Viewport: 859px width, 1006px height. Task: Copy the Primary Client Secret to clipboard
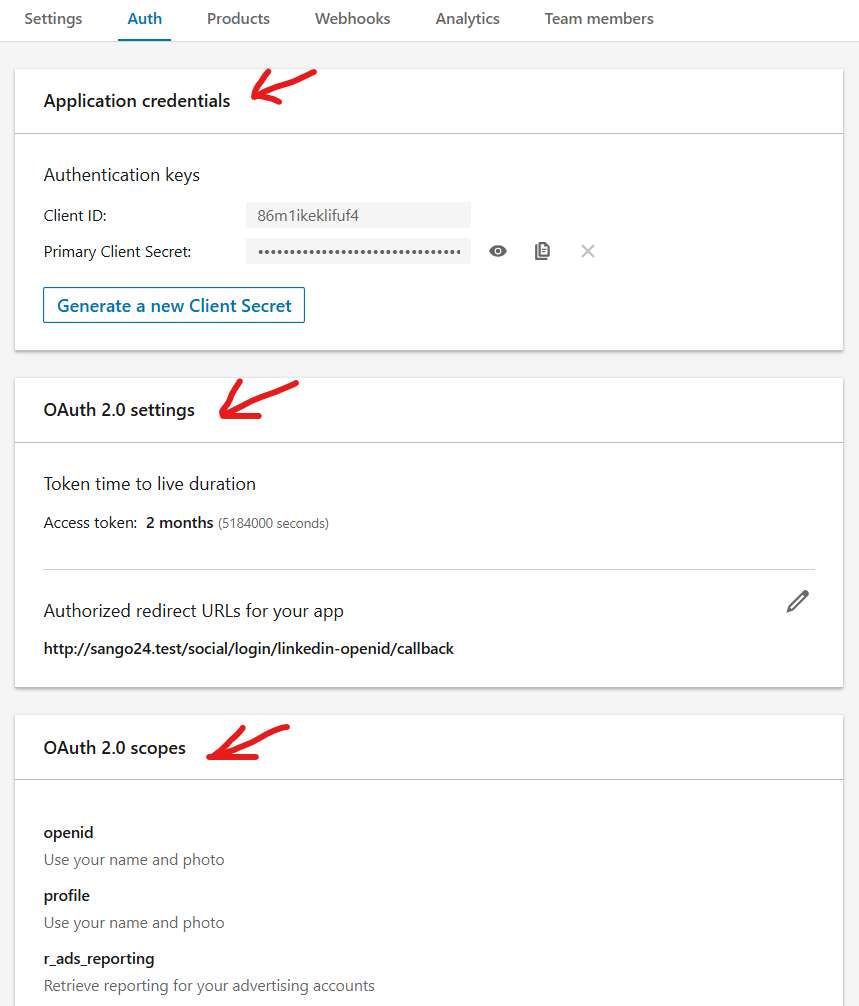[x=542, y=251]
